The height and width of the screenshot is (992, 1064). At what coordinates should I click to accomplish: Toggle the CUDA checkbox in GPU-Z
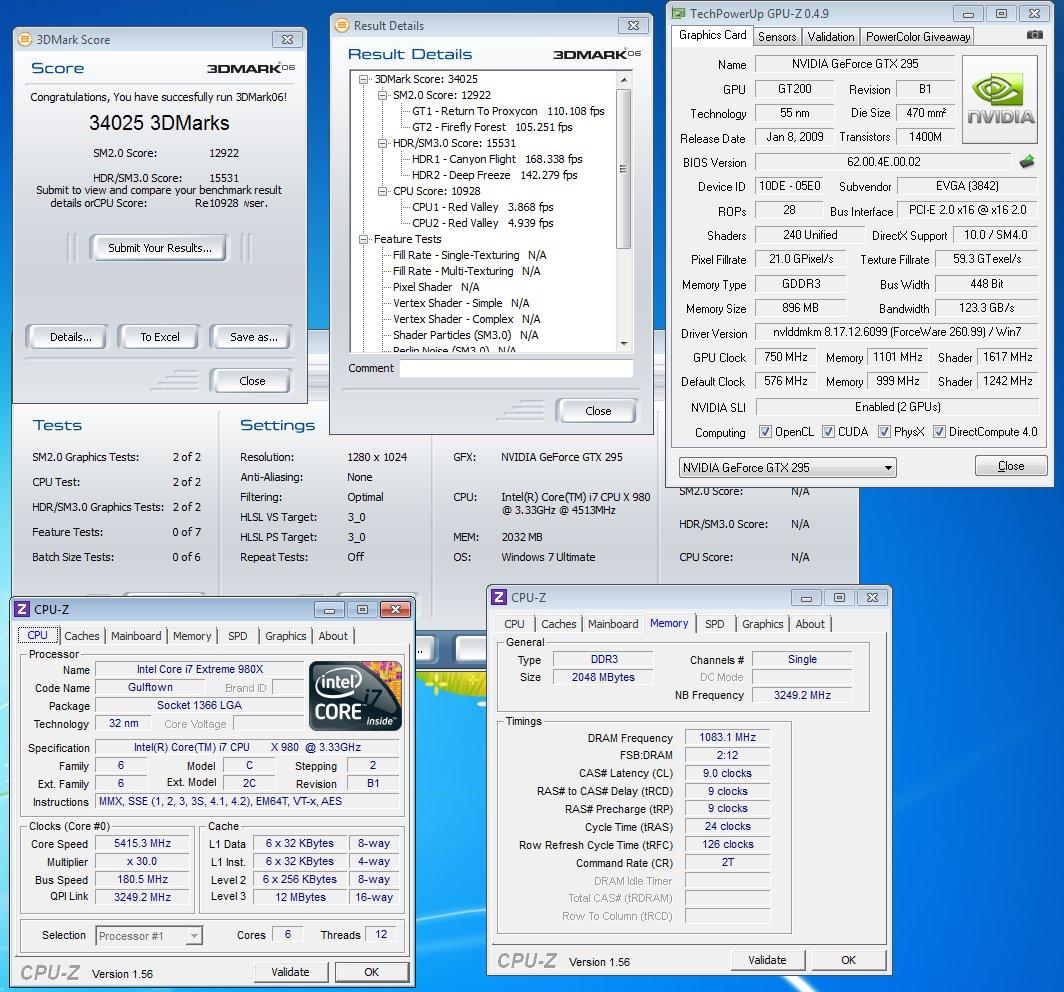pyautogui.click(x=828, y=432)
